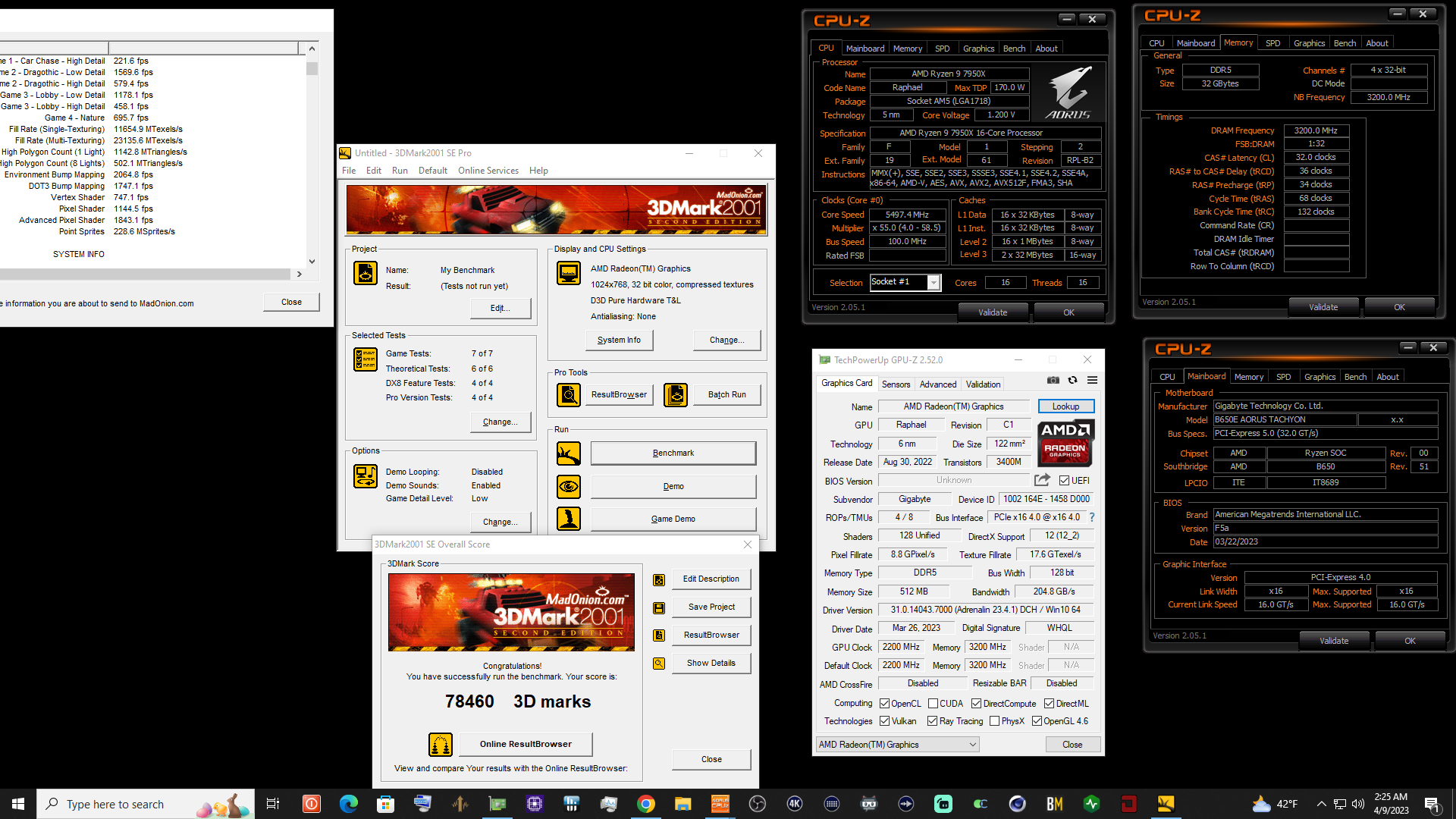Click the Demo eye icon

tap(569, 486)
